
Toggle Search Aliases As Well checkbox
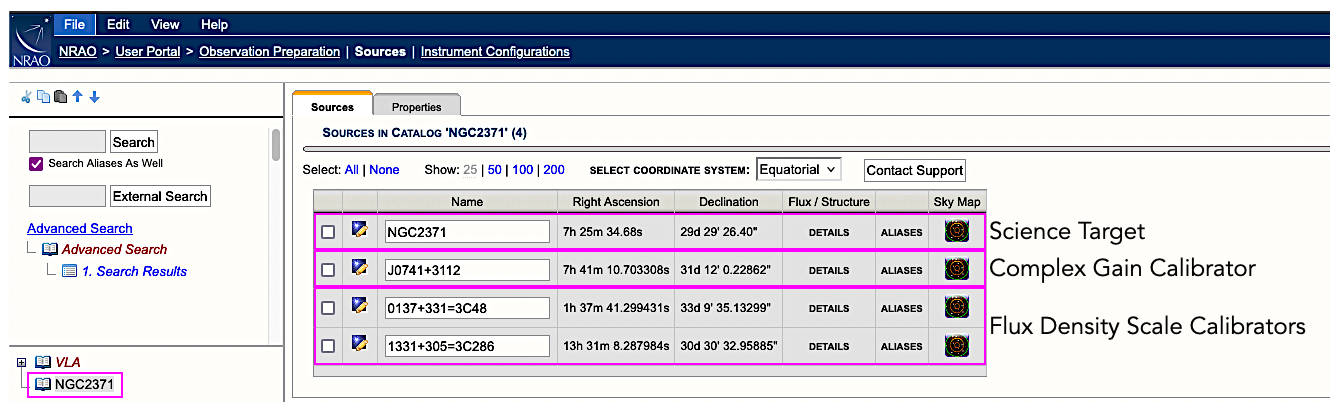coord(37,164)
